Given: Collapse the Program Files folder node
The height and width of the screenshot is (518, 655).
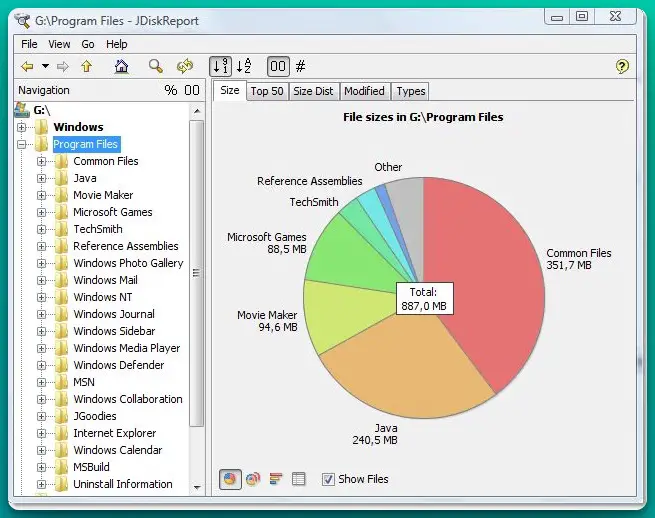Looking at the screenshot, I should [22, 144].
